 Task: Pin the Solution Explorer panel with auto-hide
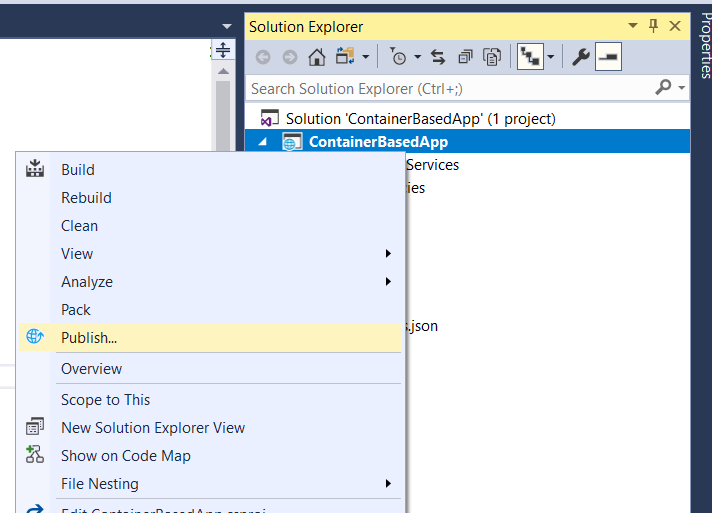[x=653, y=26]
